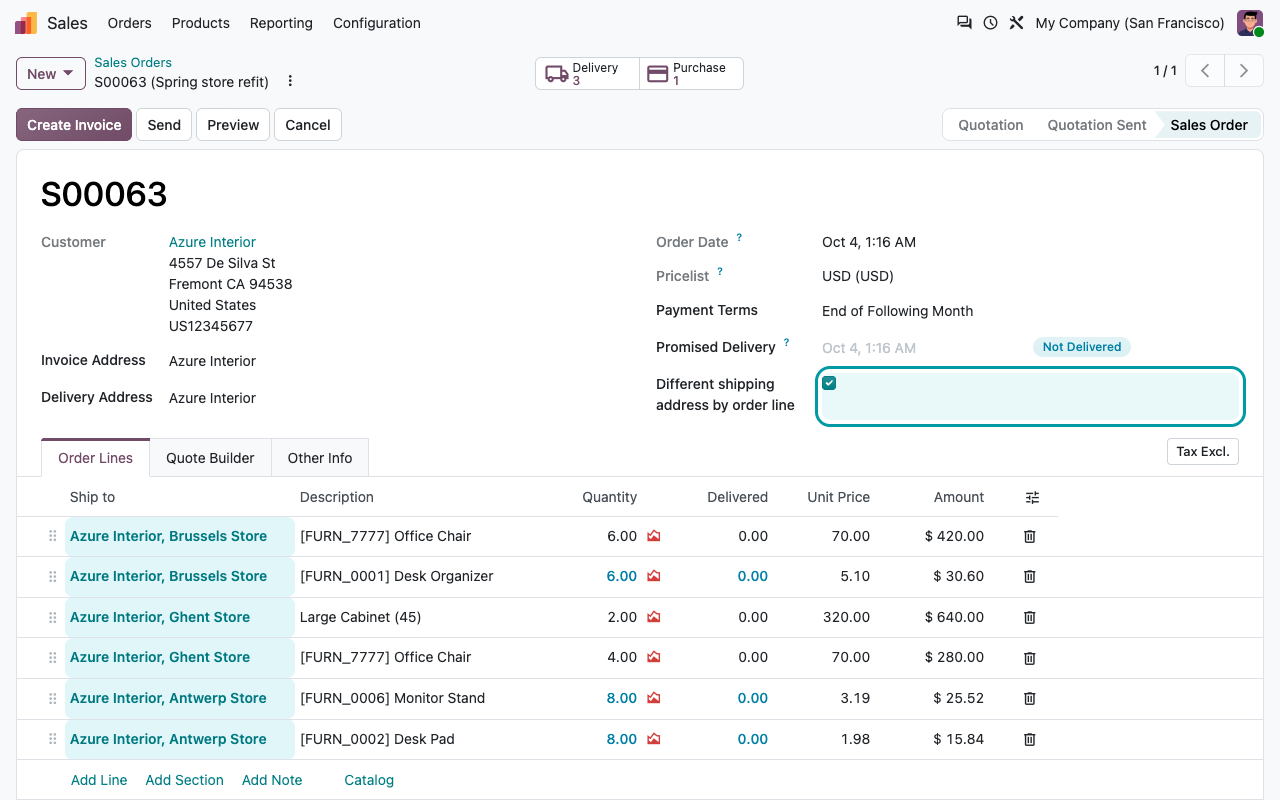
Task: Click the Create Invoice button
Action: coord(74,125)
